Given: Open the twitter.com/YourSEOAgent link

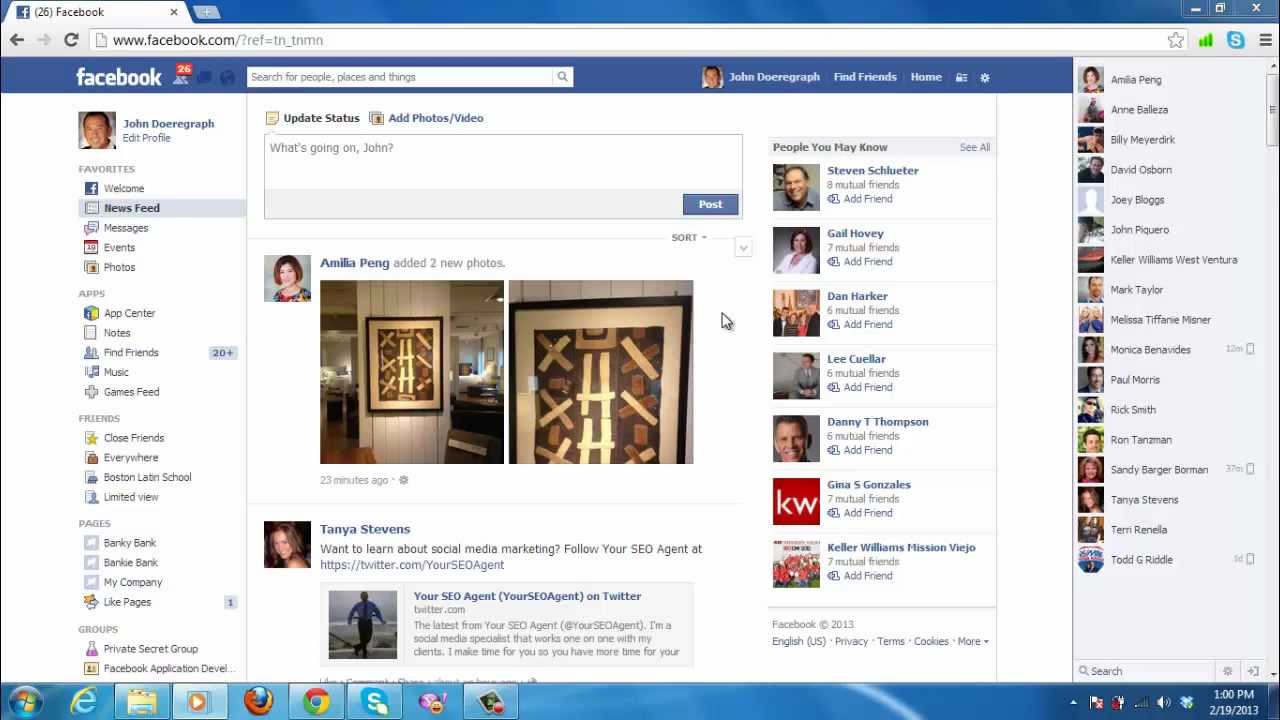Looking at the screenshot, I should tap(412, 565).
